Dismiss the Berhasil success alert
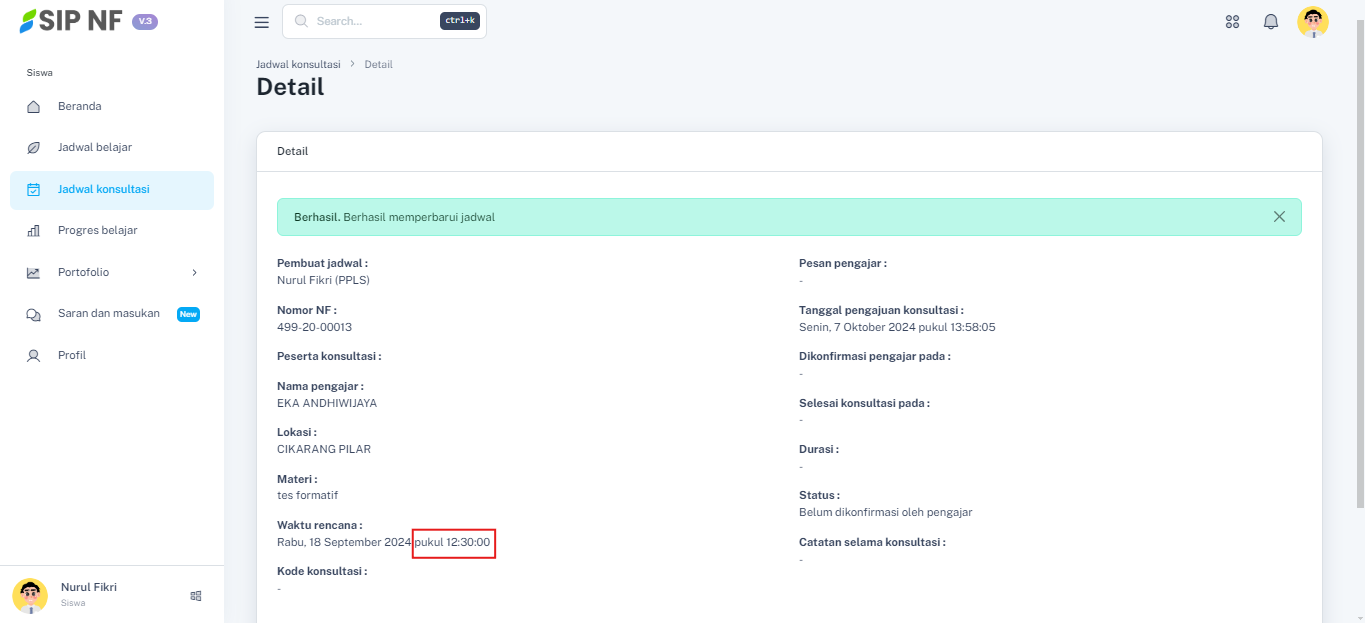The height and width of the screenshot is (623, 1365). (x=1279, y=217)
